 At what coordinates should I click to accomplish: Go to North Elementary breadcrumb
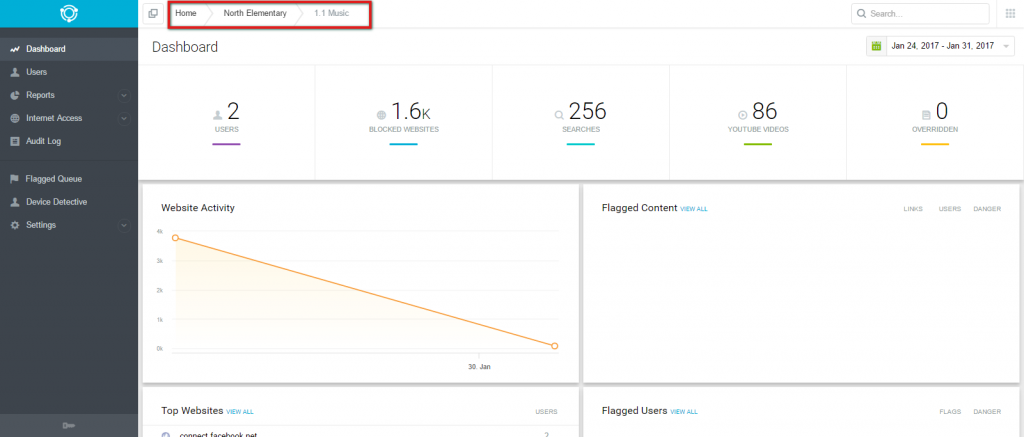click(255, 14)
